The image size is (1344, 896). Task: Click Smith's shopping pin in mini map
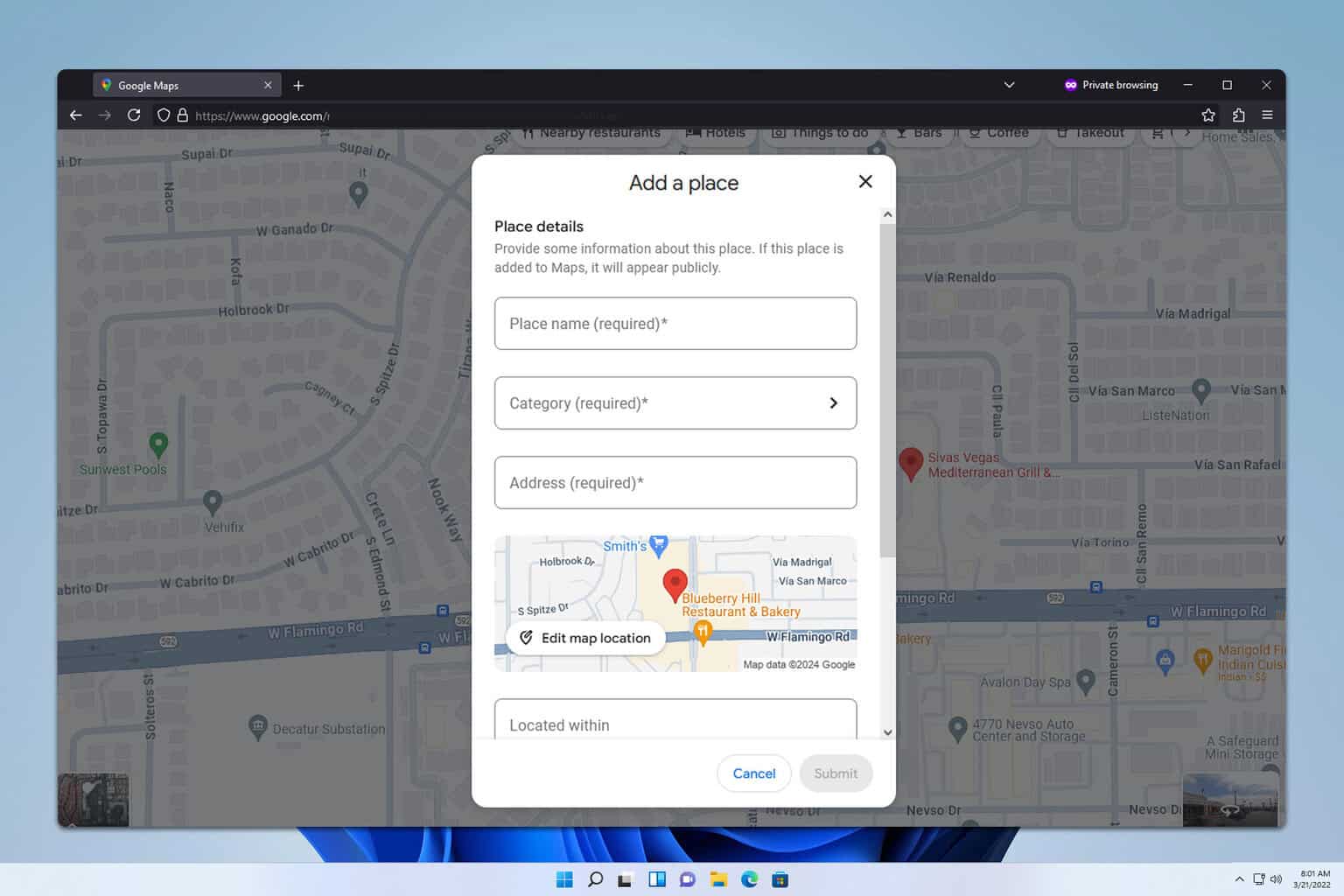pos(660,546)
